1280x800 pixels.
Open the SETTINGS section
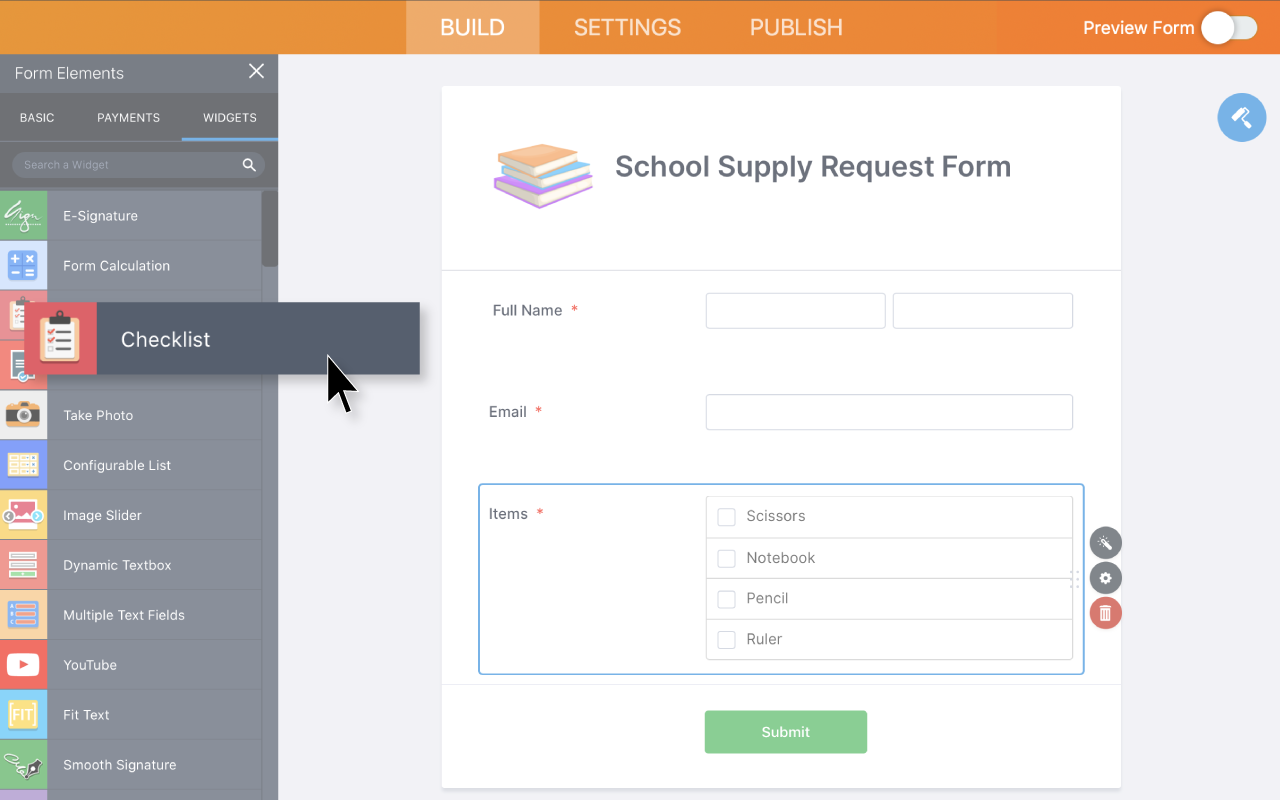pos(627,27)
